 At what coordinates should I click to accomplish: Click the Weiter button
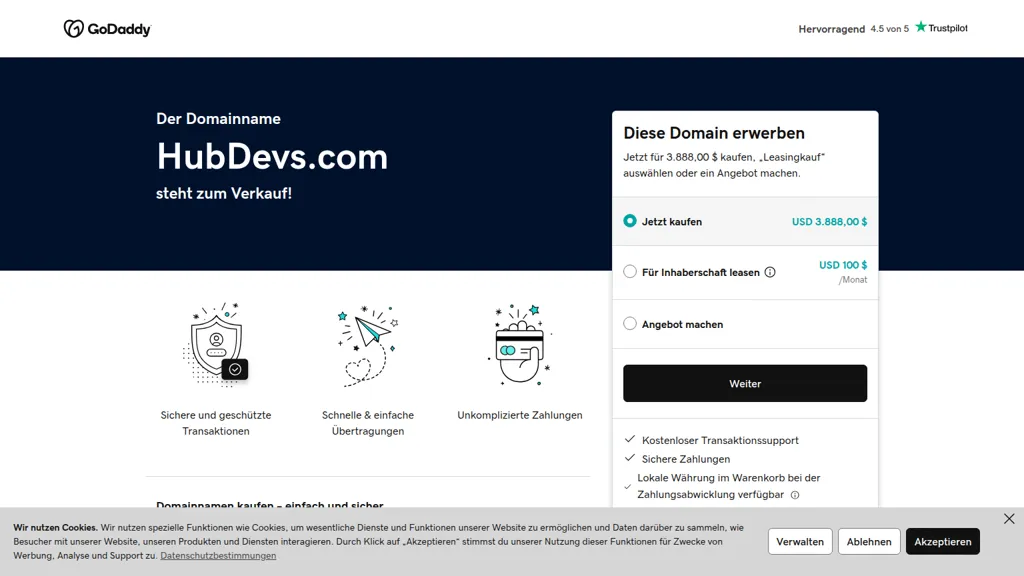pos(744,383)
